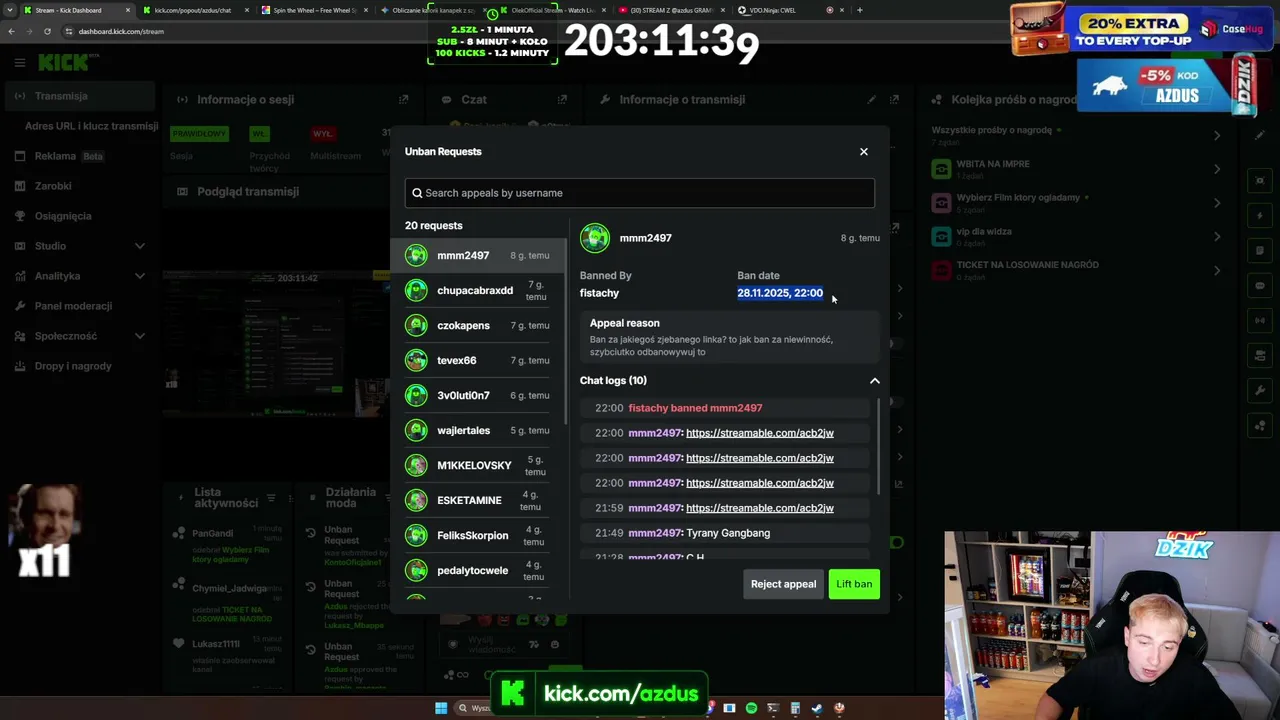Pop out the Czat panel
This screenshot has height=720, width=1280.
point(562,100)
